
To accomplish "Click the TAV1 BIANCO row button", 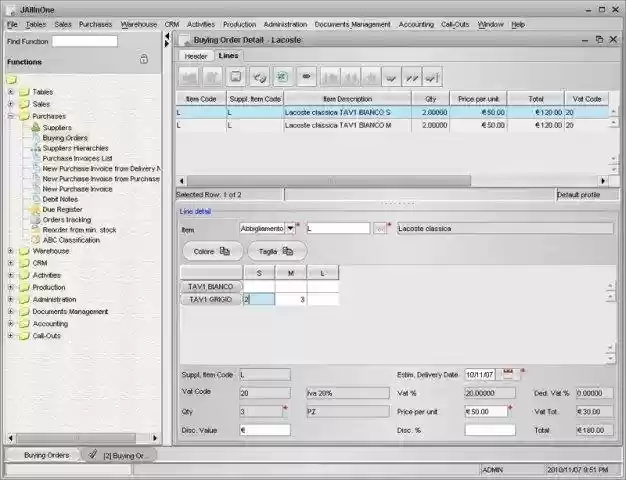I will pos(211,287).
